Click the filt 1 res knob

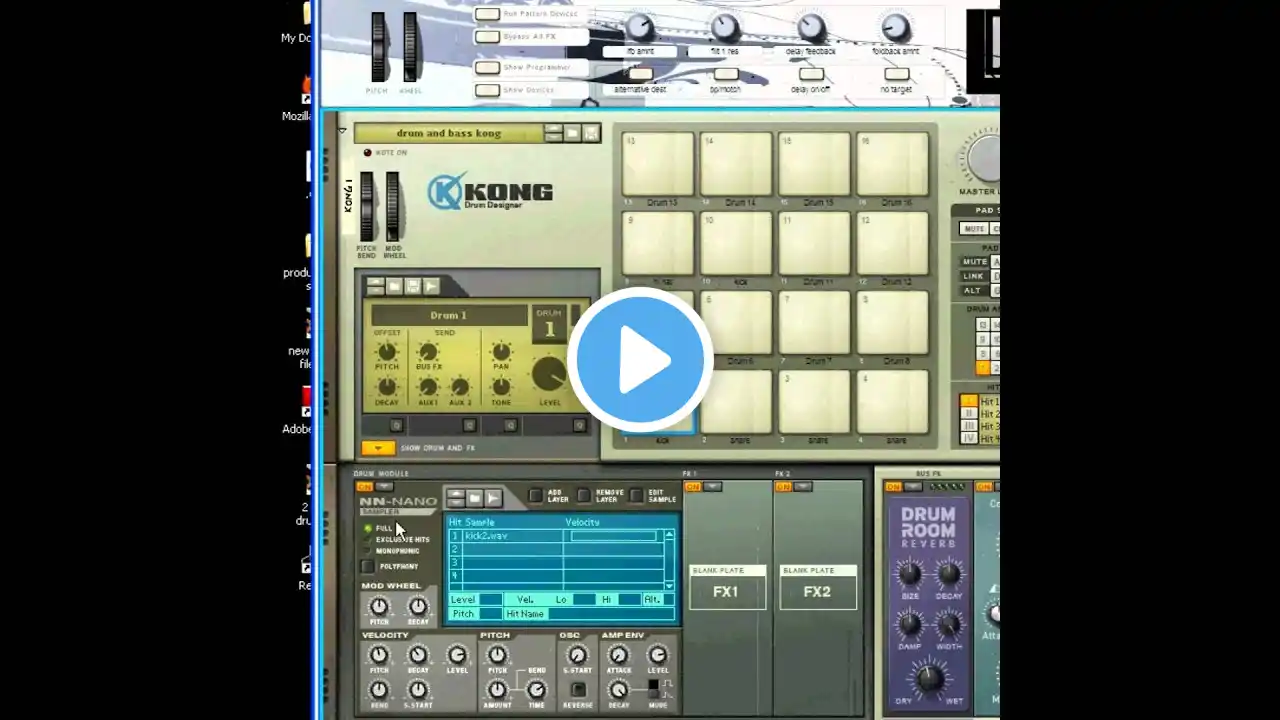[x=726, y=27]
